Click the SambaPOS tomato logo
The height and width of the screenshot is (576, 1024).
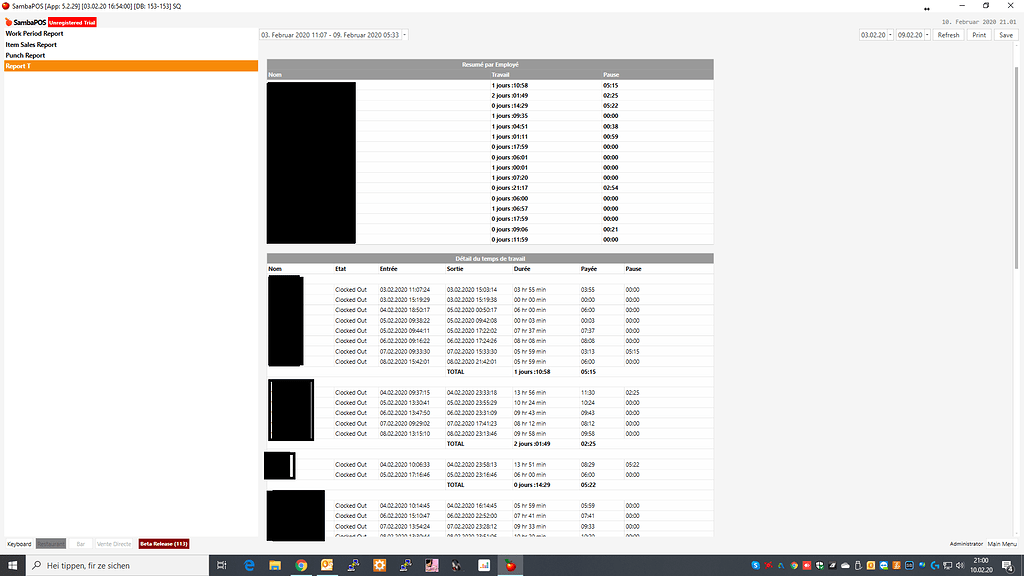pos(10,21)
